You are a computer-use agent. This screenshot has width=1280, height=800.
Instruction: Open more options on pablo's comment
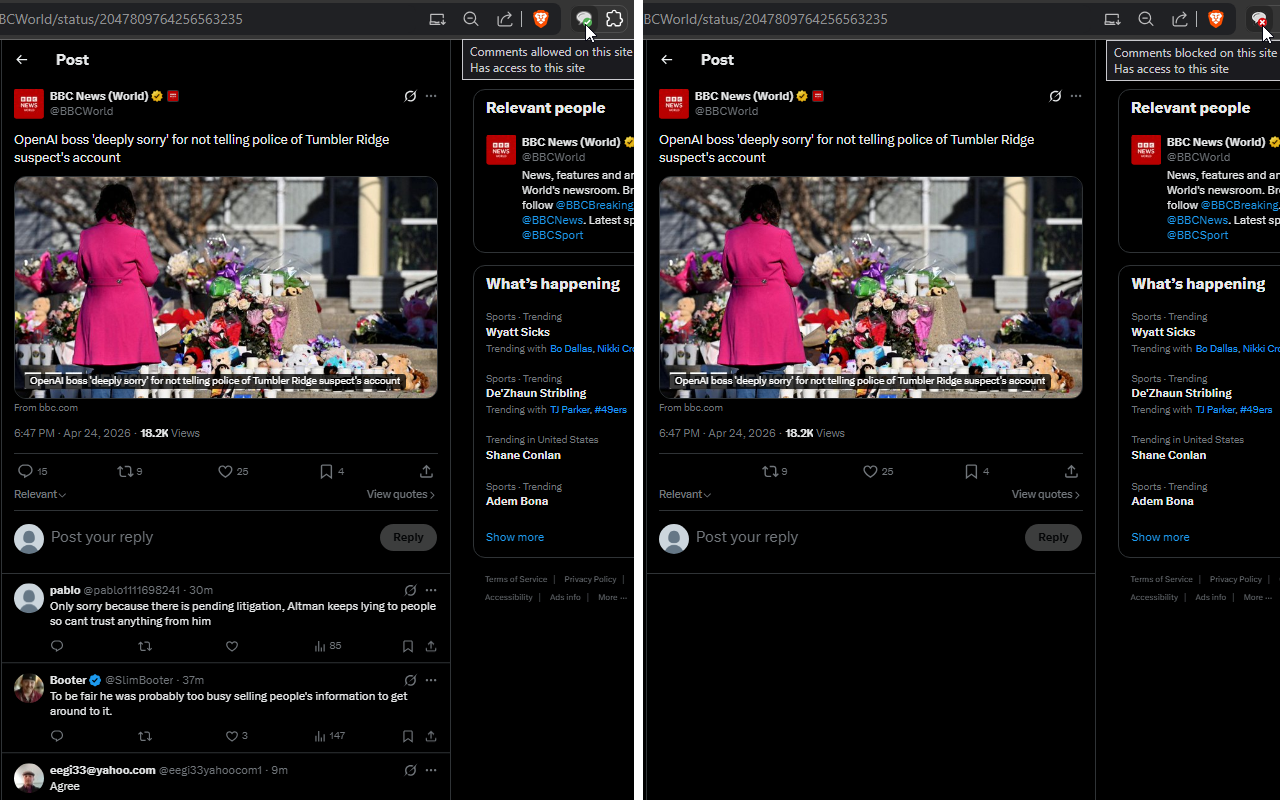tap(431, 590)
